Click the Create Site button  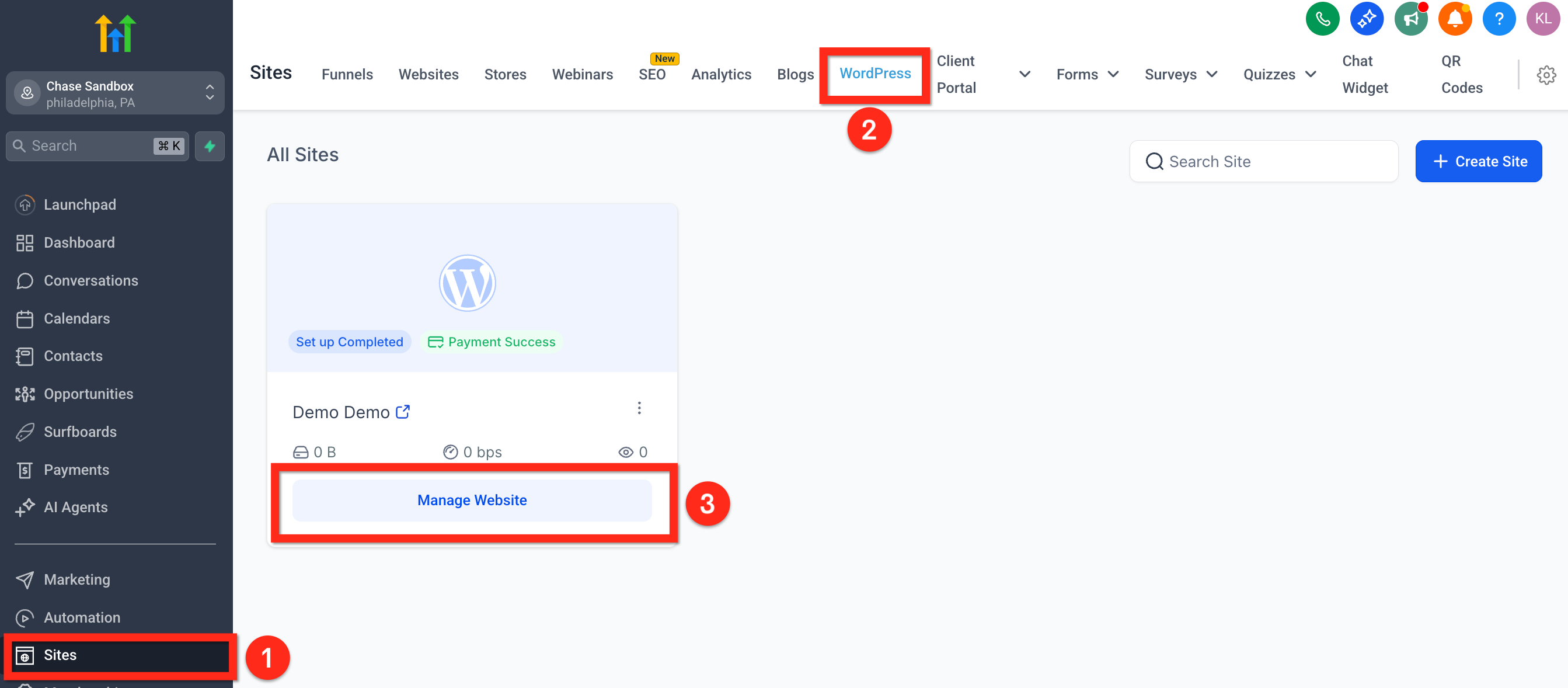coord(1478,161)
